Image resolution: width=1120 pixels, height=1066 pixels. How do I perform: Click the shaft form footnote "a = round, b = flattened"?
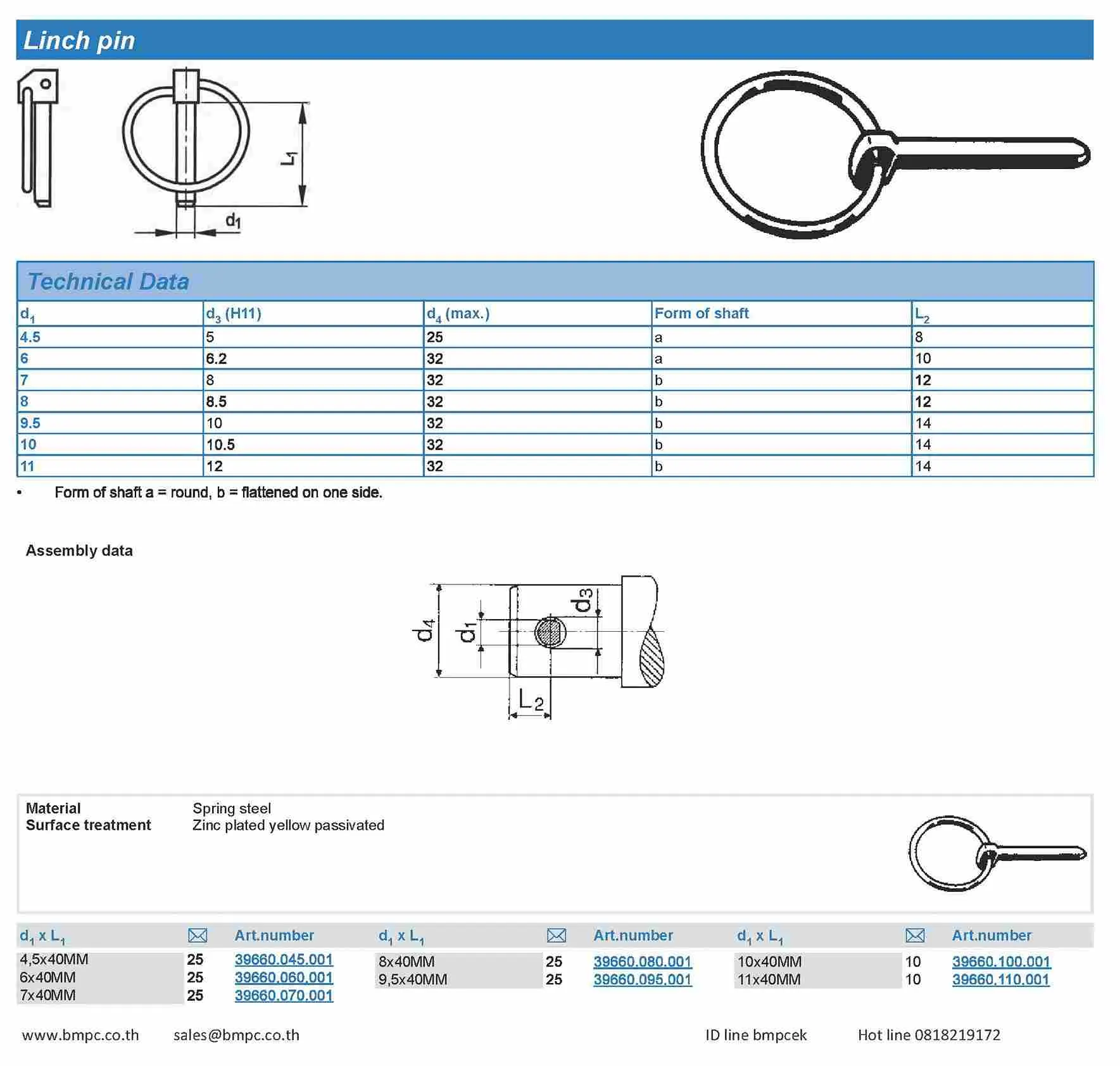click(x=218, y=492)
